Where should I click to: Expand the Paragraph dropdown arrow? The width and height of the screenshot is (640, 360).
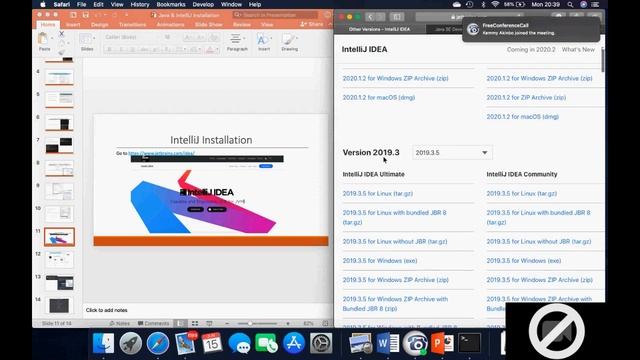244,38
